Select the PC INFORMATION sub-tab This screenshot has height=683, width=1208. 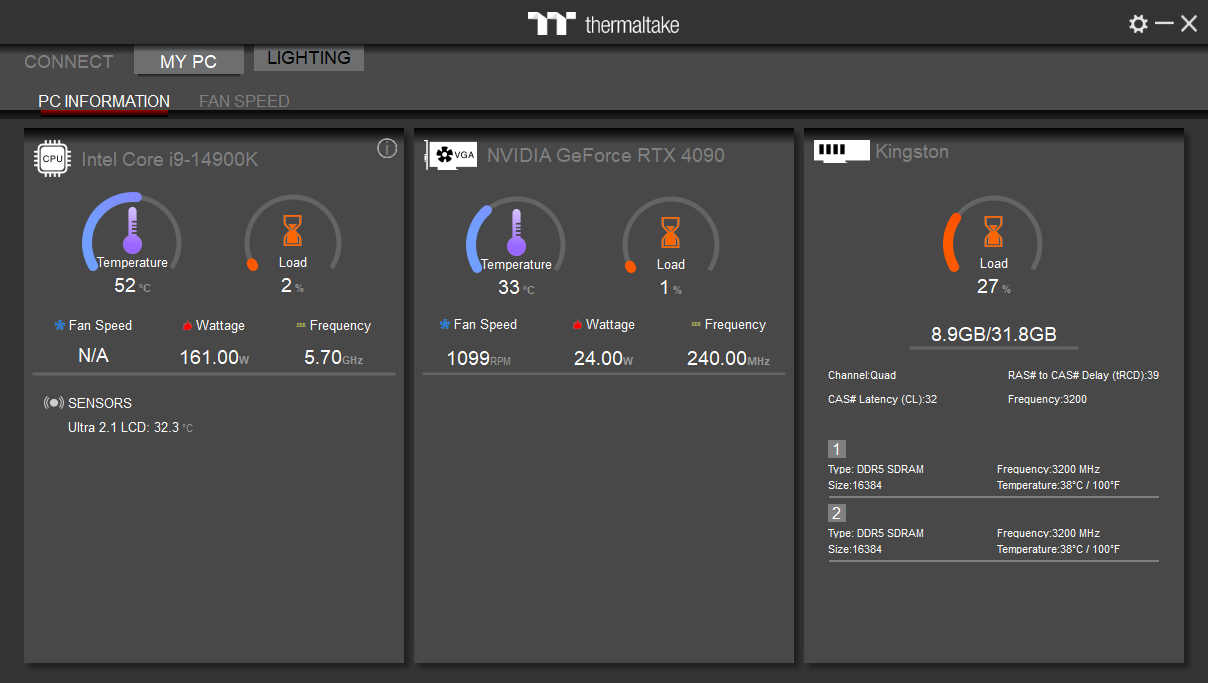point(104,101)
